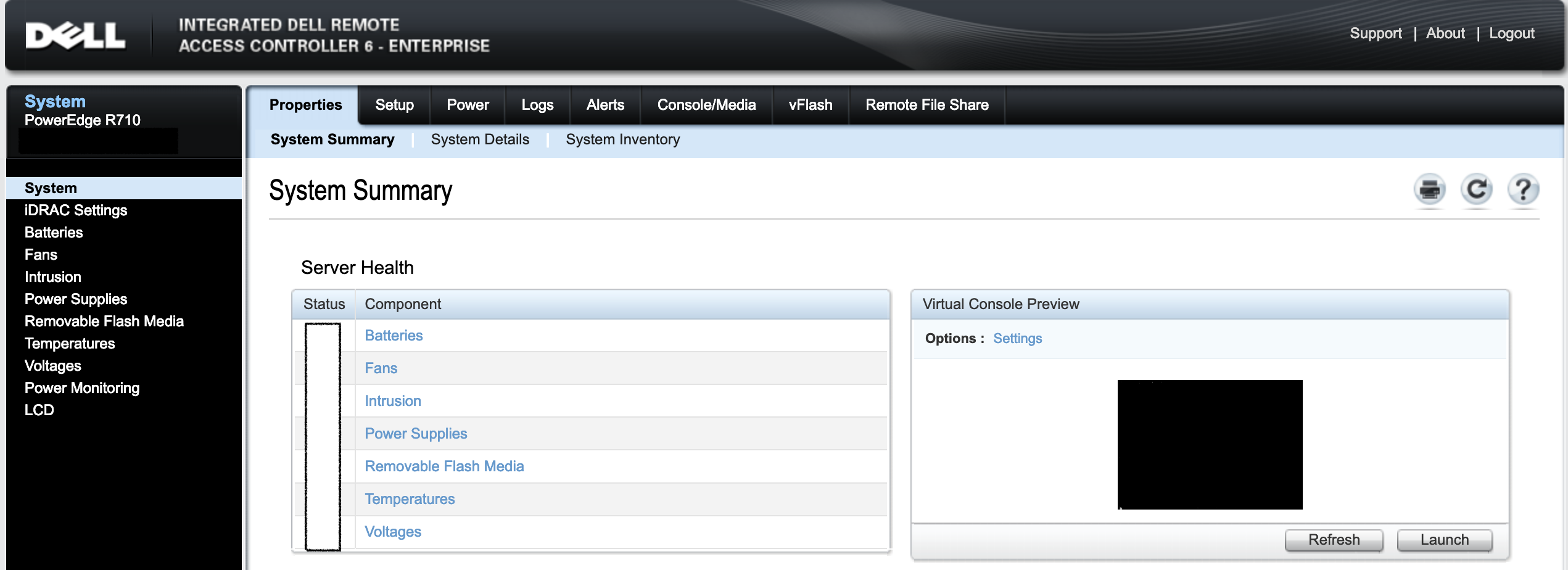Viewport: 1568px width, 570px height.
Task: Print the System Summary page
Action: pos(1429,189)
